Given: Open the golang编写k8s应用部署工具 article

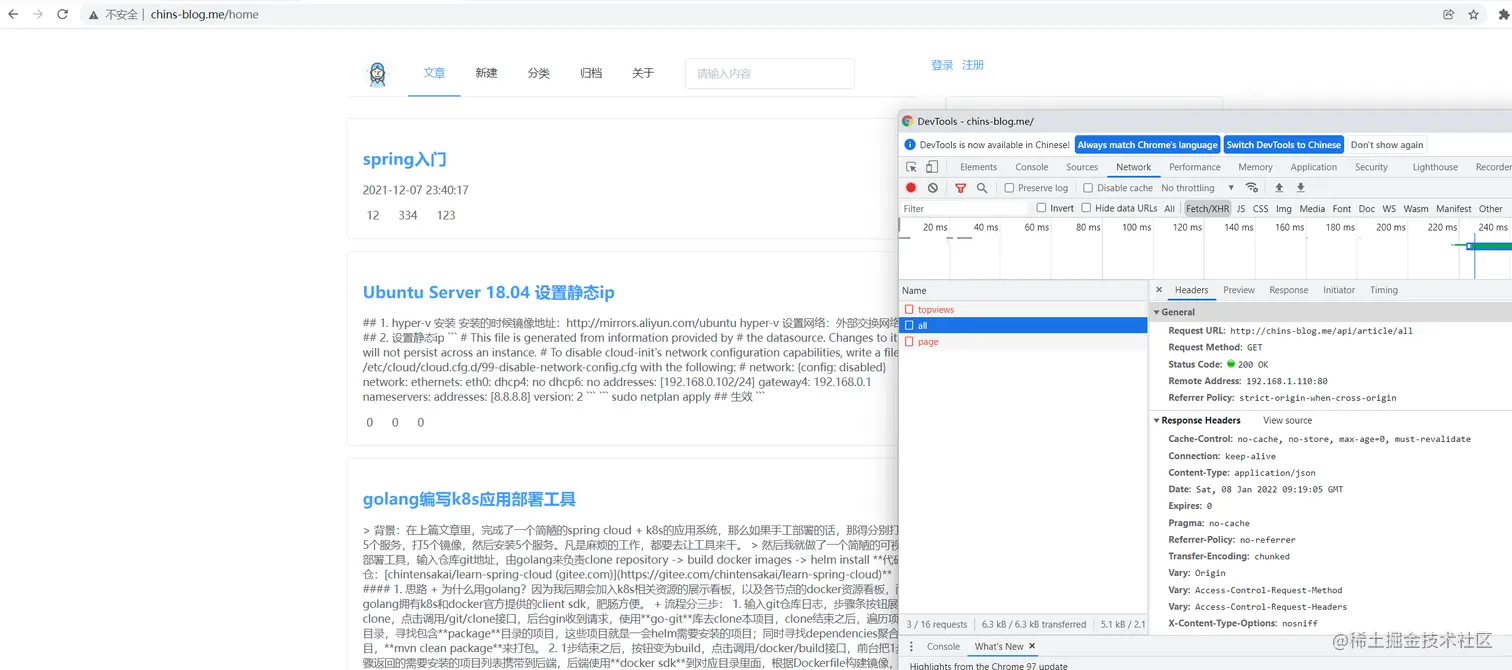Looking at the screenshot, I should click(469, 499).
